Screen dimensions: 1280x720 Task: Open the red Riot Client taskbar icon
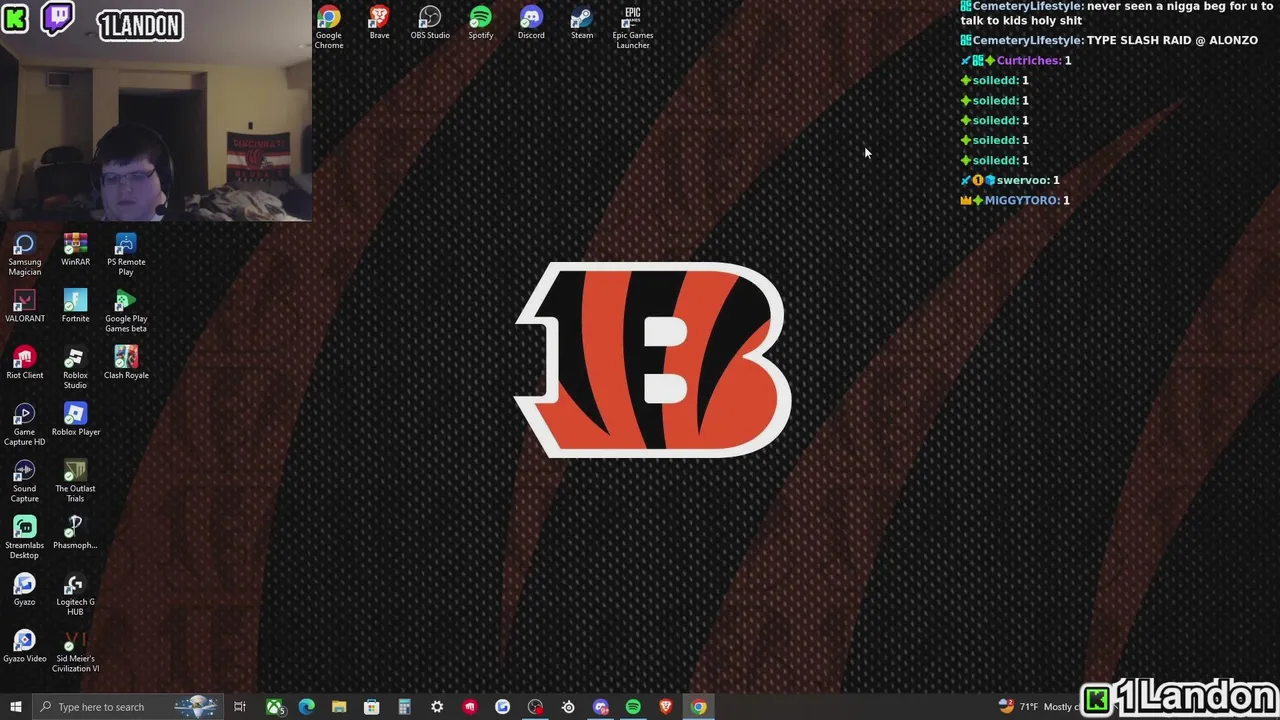coord(470,707)
